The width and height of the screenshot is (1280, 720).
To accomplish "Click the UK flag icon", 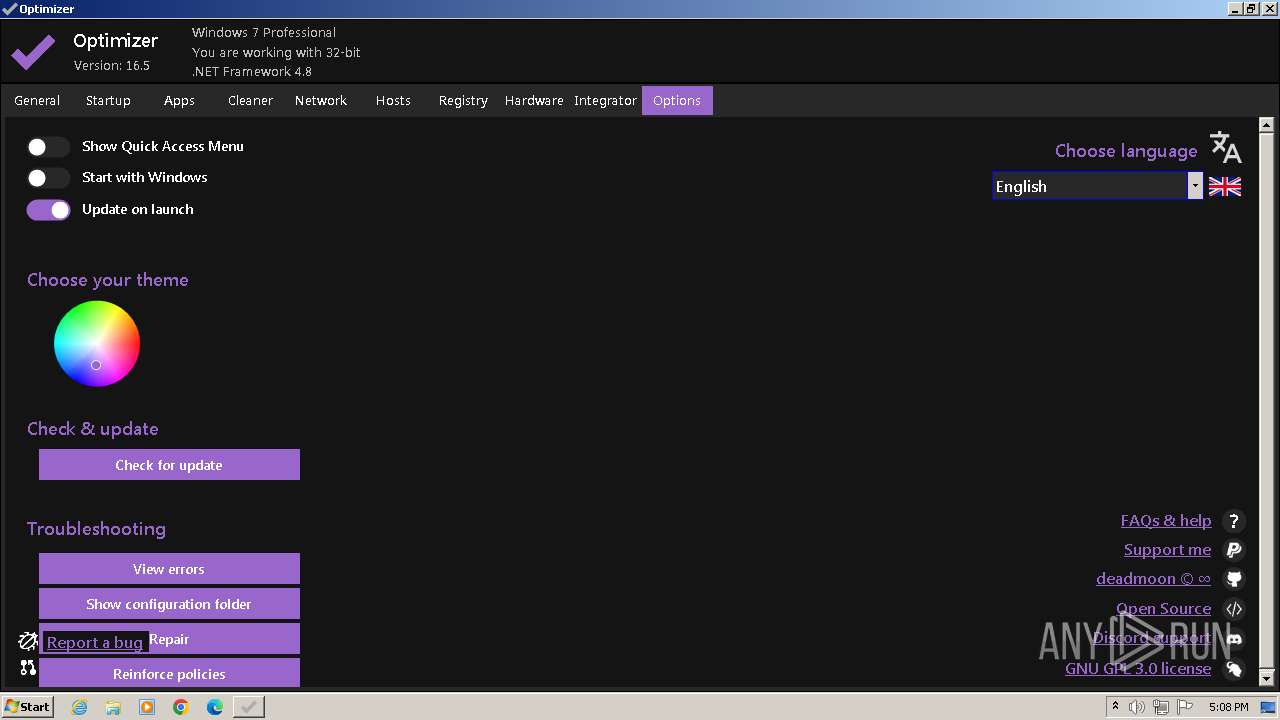I will point(1225,186).
